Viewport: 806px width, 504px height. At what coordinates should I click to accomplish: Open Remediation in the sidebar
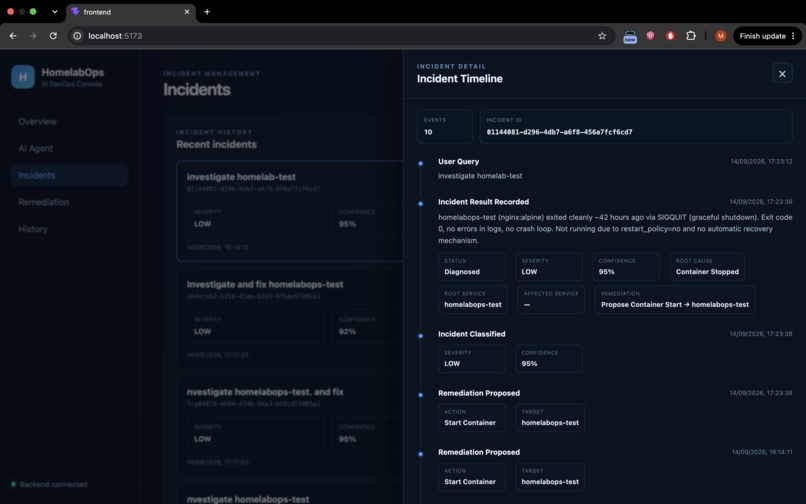69,202
